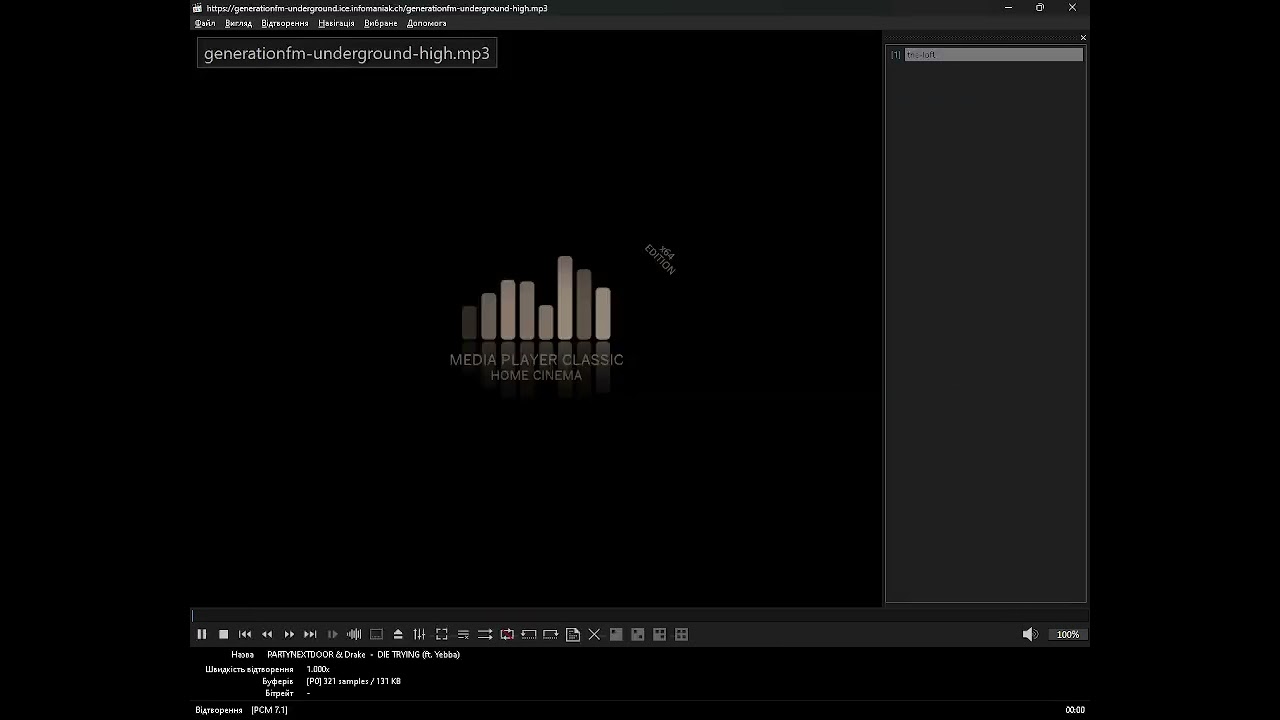Click the Відтворення status text at bottom
This screenshot has width=1280, height=720.
tap(219, 710)
